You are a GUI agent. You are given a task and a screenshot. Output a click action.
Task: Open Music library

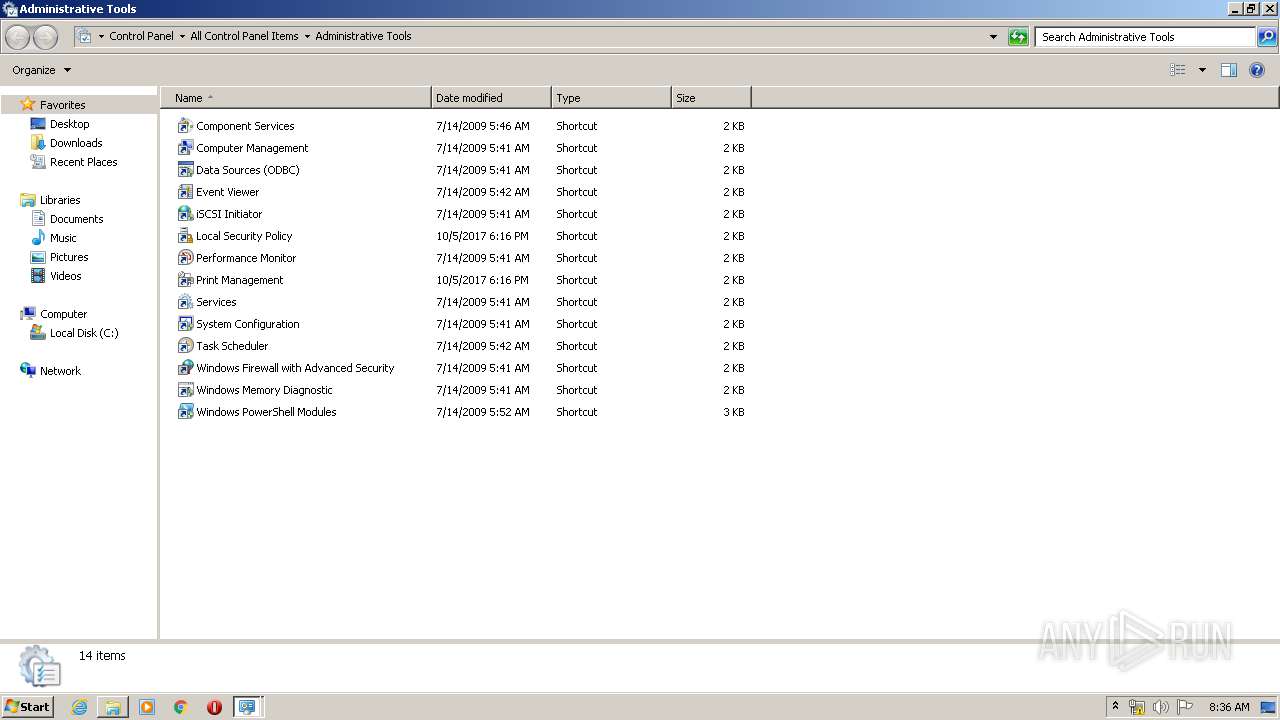coord(63,238)
